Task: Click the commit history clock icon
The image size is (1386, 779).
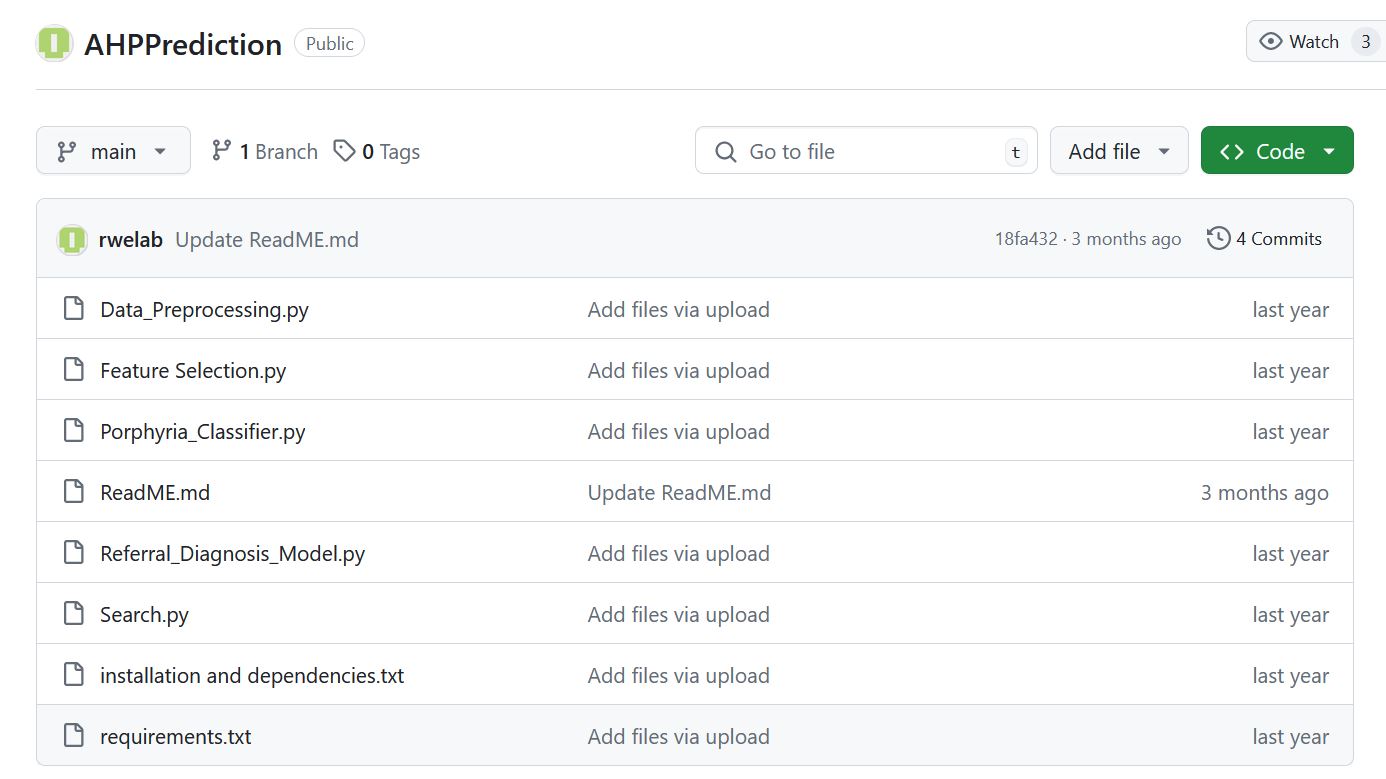Action: [1218, 238]
